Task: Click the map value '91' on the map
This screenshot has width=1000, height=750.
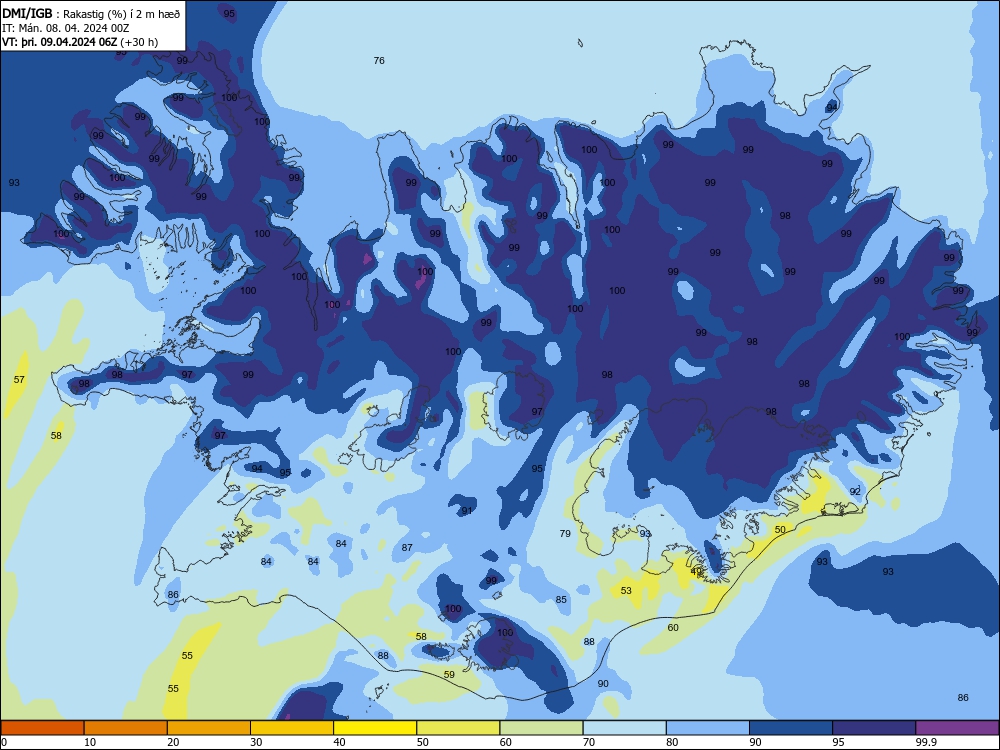Action: (x=467, y=510)
